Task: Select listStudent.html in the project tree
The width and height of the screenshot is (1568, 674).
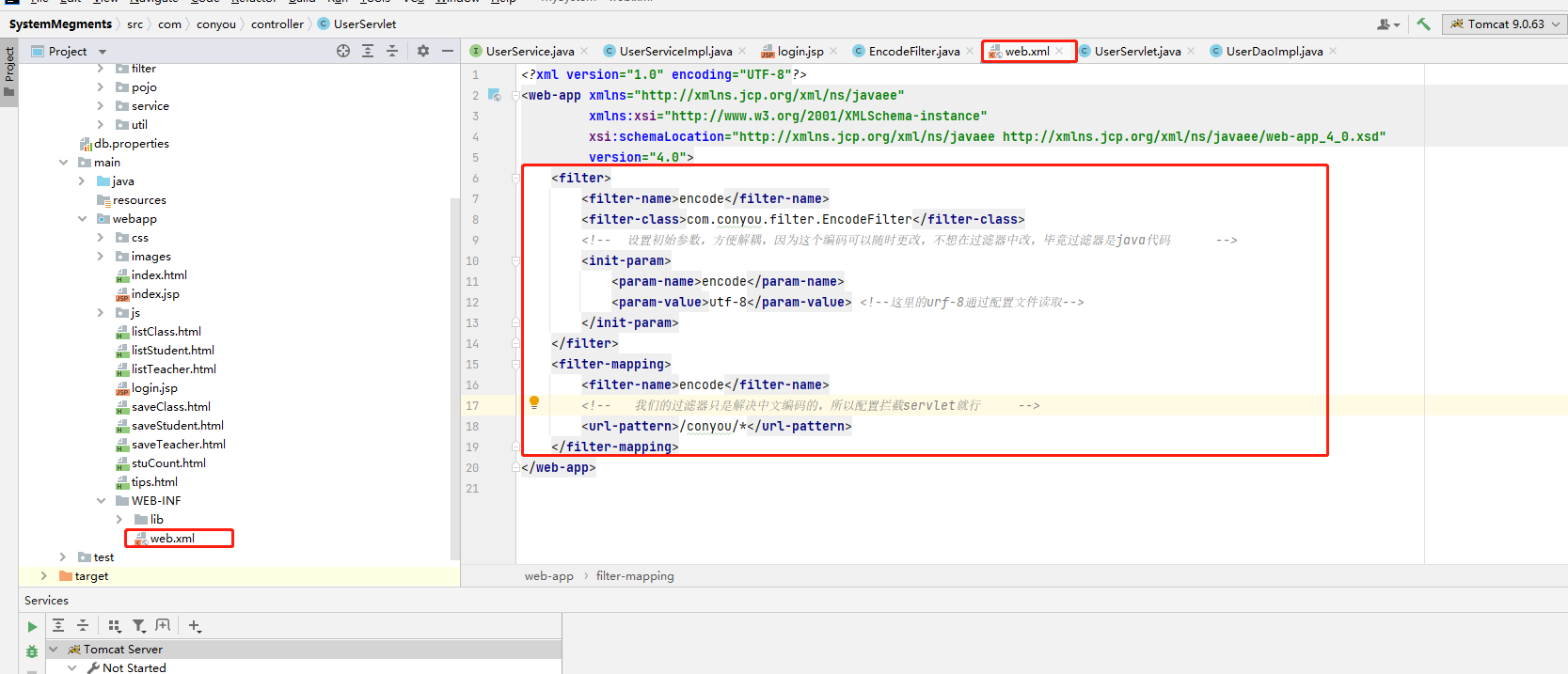Action: click(173, 351)
